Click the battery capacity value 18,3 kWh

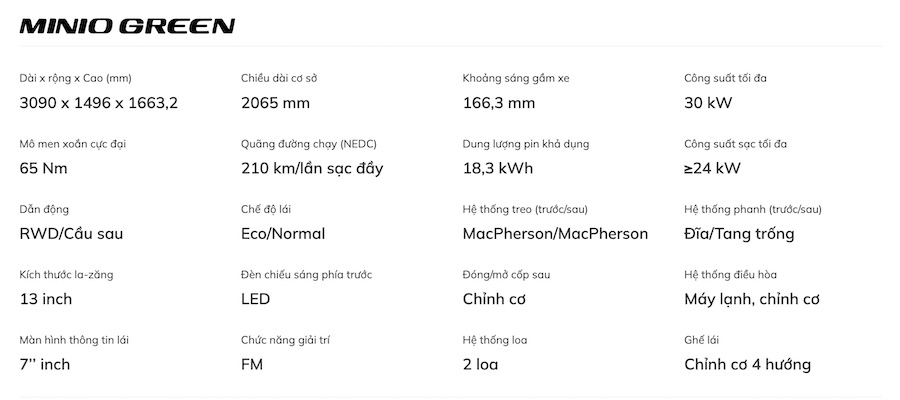(x=498, y=168)
